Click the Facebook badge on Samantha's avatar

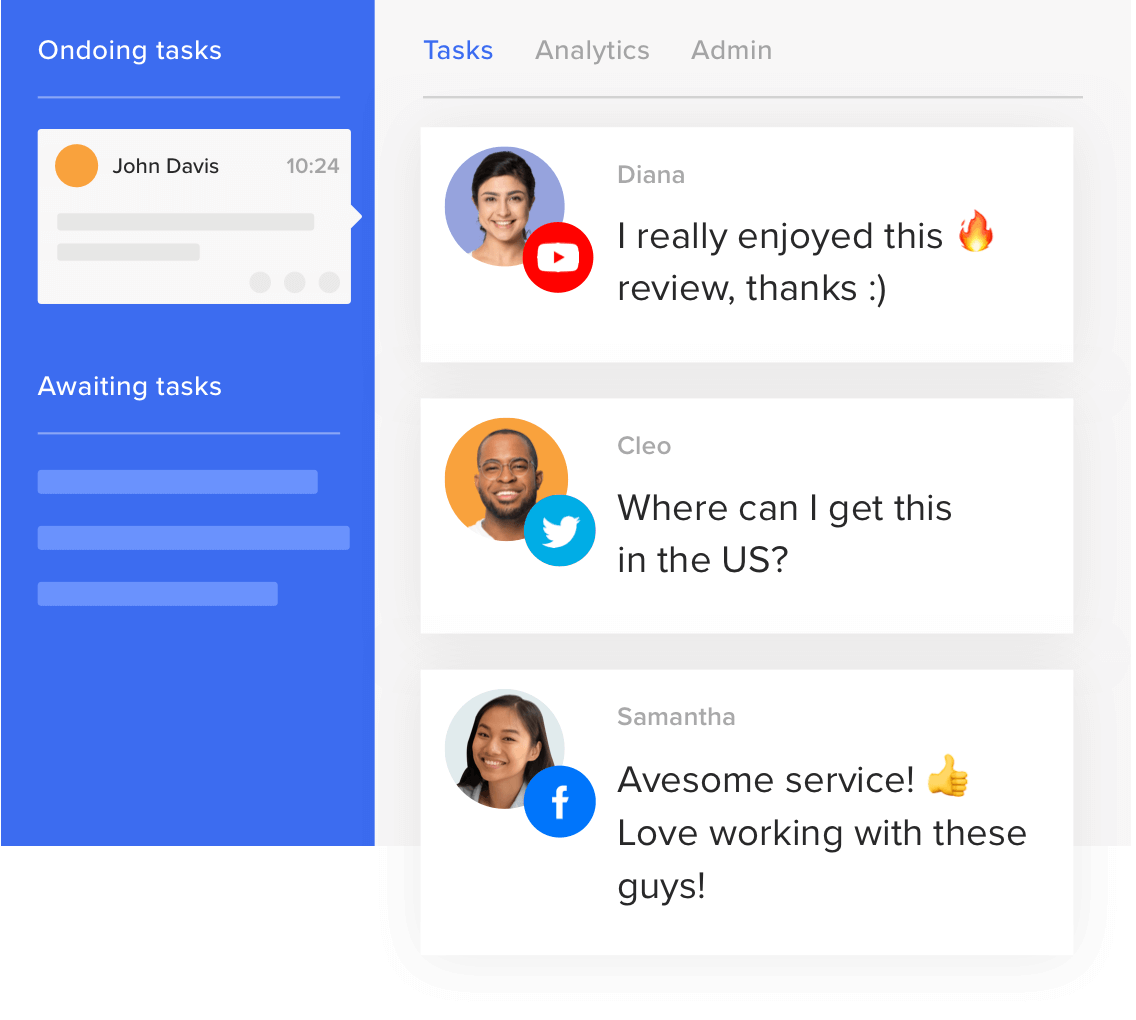click(560, 802)
